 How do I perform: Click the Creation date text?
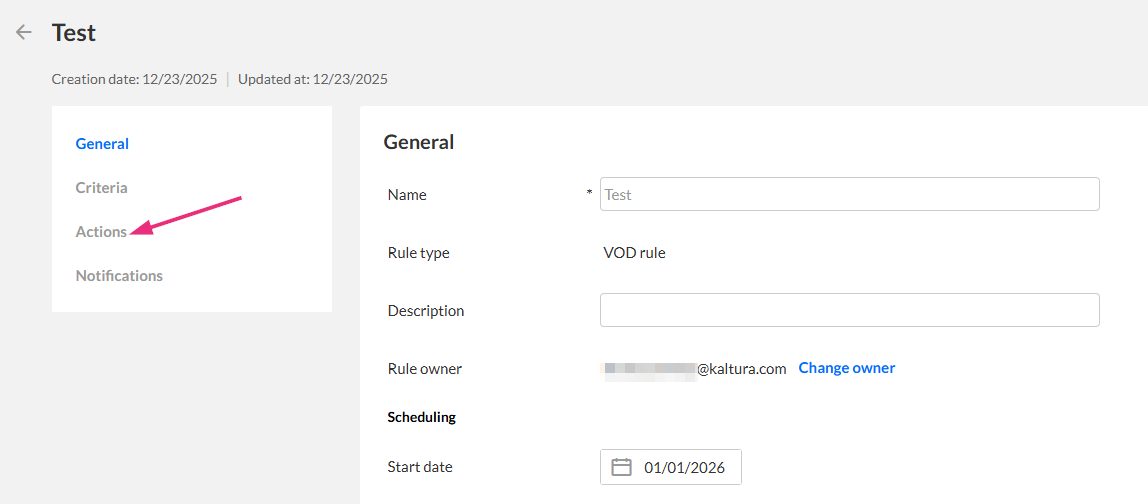click(134, 79)
